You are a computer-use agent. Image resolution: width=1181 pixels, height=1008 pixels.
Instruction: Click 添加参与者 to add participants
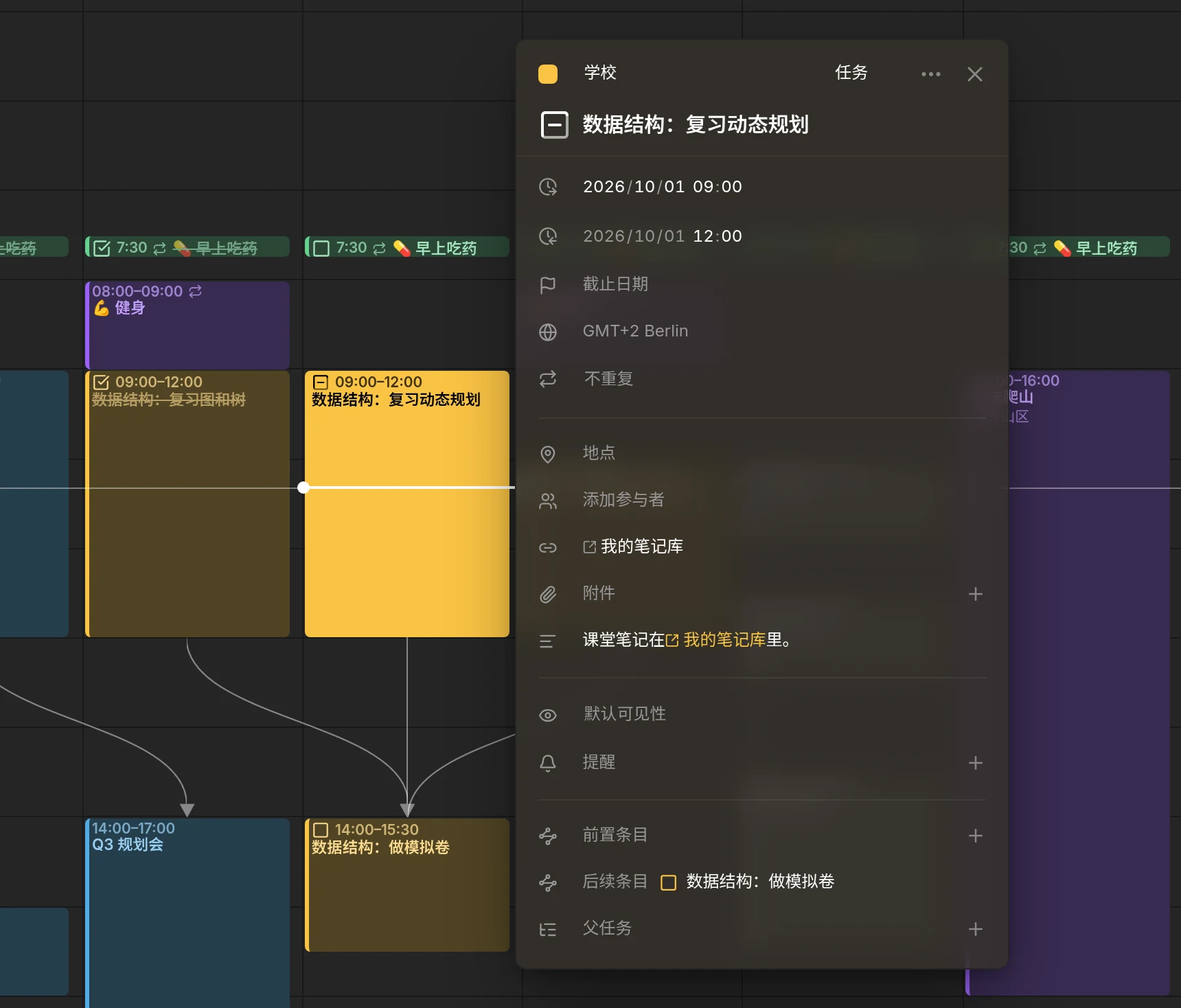[x=624, y=500]
